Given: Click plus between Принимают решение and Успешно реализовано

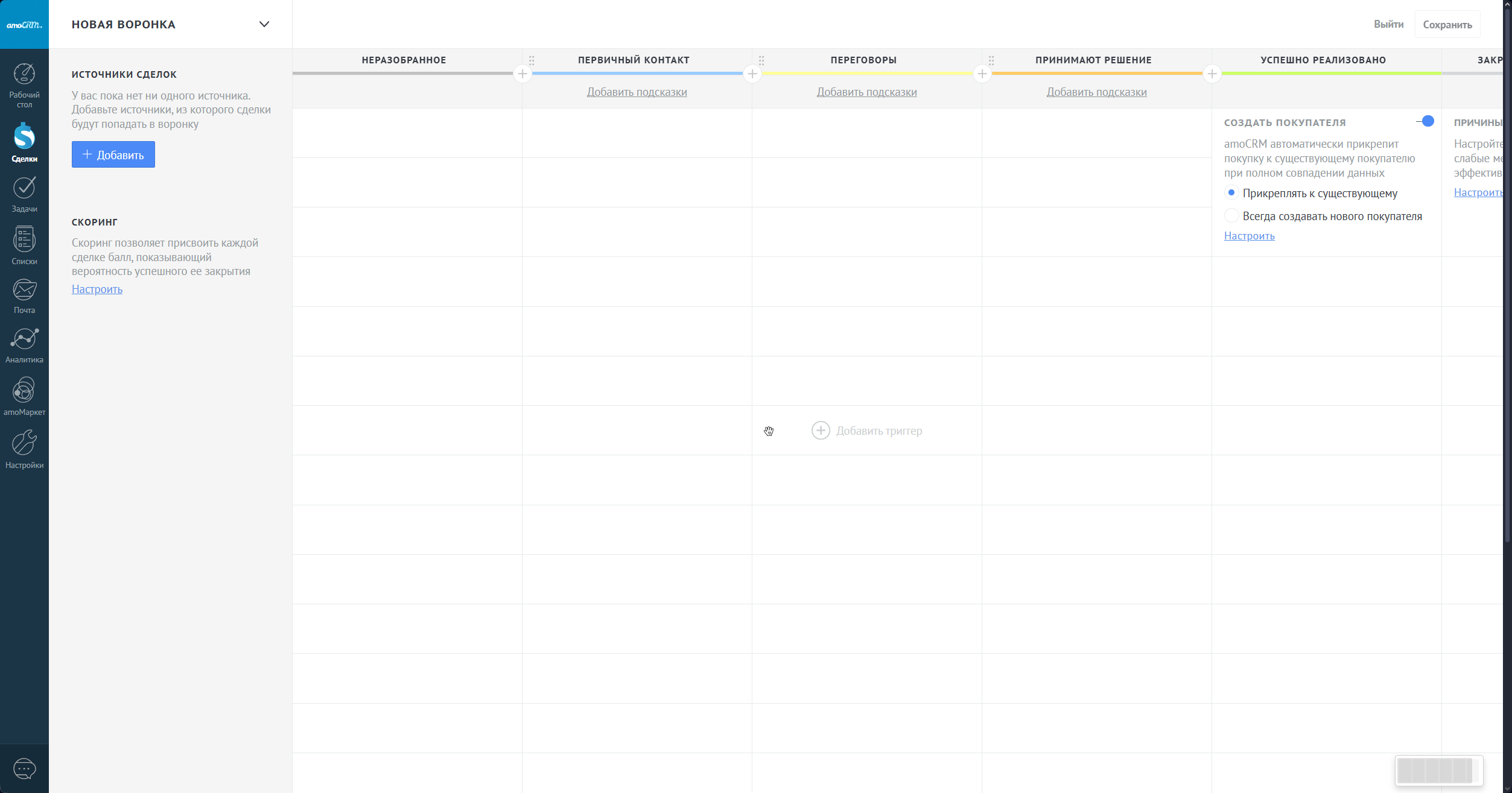Looking at the screenshot, I should click(x=1212, y=74).
